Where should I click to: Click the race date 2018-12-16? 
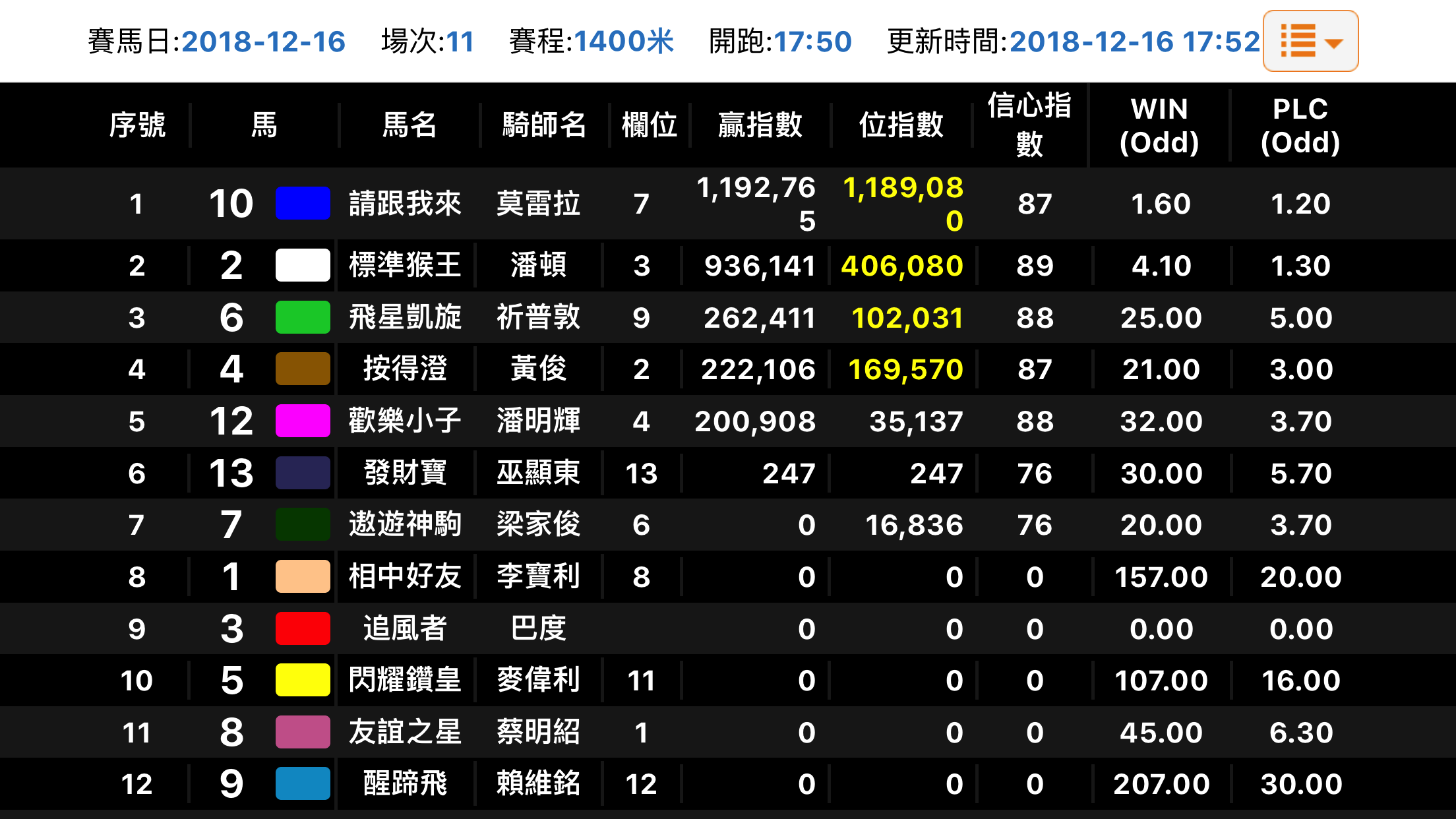click(263, 42)
